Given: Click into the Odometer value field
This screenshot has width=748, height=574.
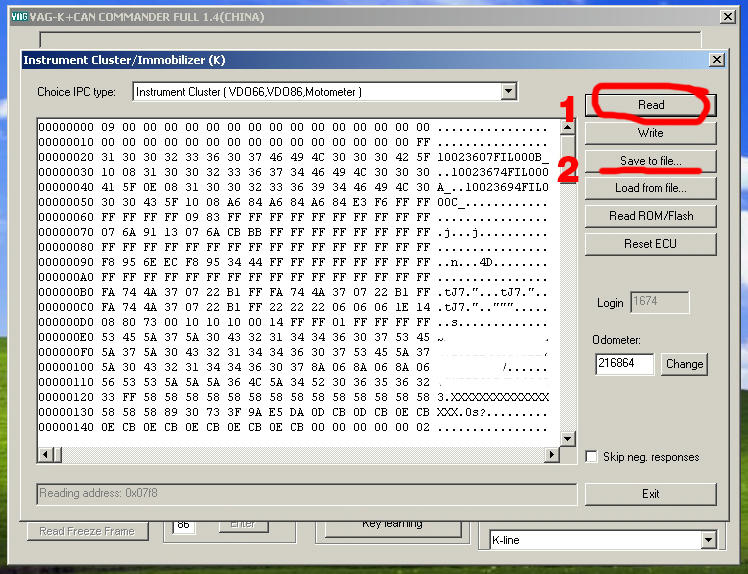Looking at the screenshot, I should 624,364.
